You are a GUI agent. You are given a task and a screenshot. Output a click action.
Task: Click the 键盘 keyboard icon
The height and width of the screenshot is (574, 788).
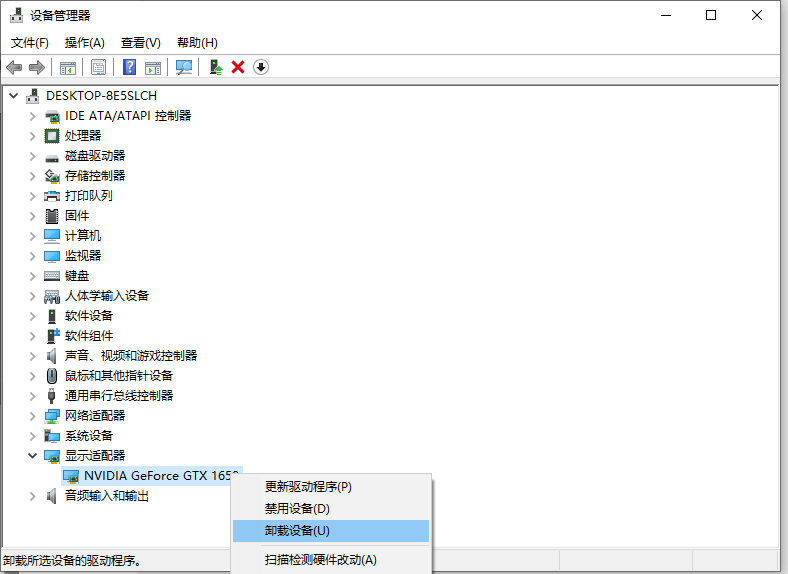pyautogui.click(x=52, y=276)
